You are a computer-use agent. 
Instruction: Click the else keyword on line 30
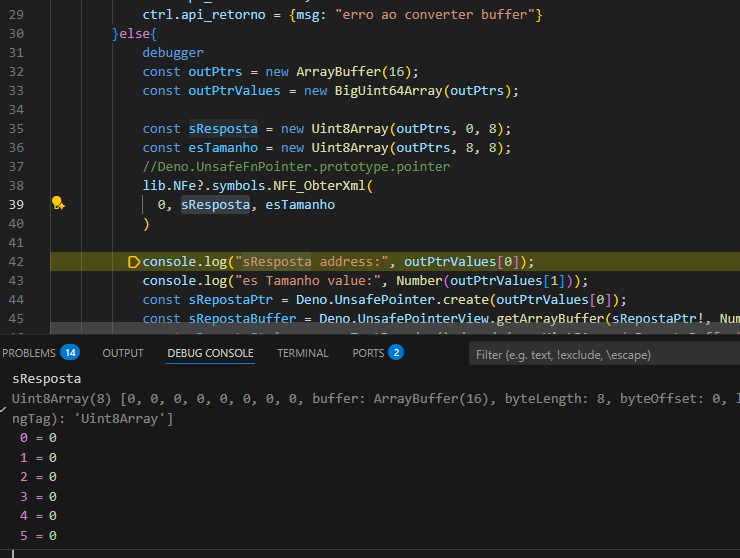coord(135,34)
